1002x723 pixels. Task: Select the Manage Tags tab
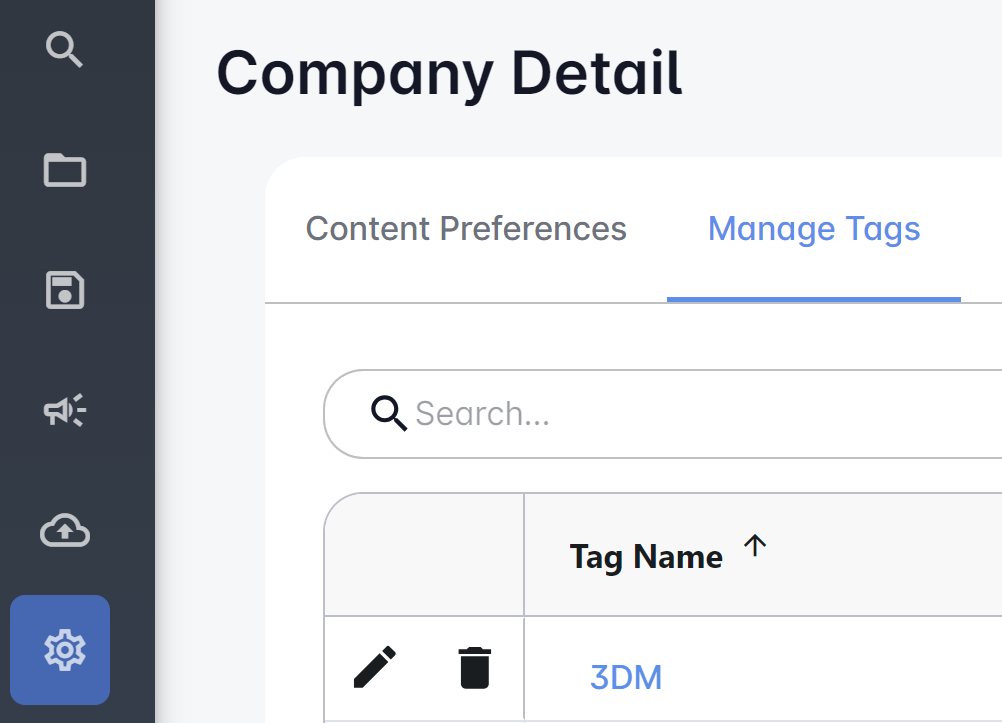pyautogui.click(x=814, y=229)
